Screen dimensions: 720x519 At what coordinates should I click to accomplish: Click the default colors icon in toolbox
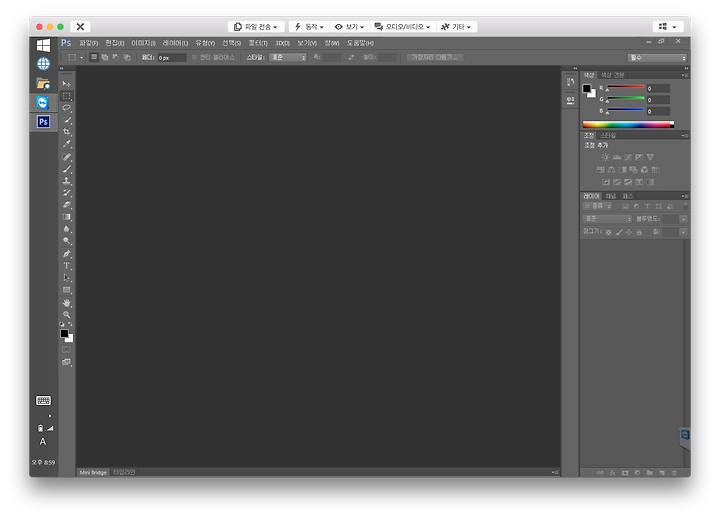62,324
